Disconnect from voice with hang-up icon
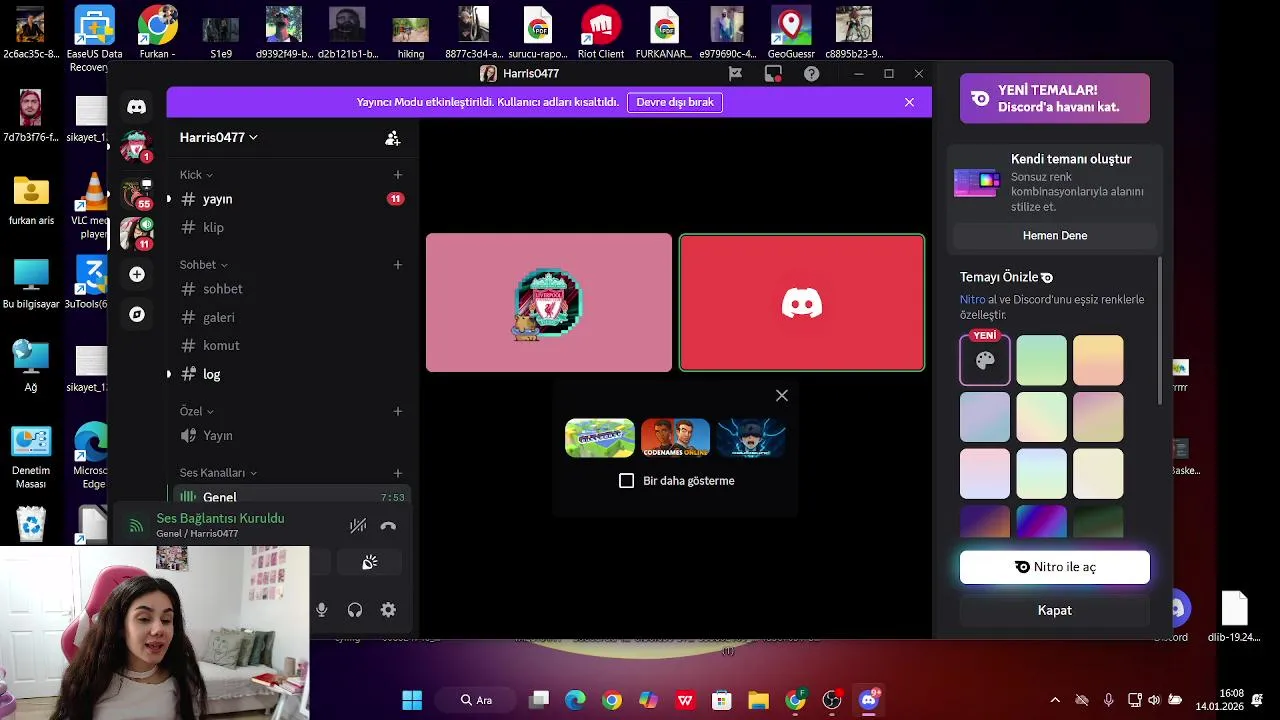The image size is (1280, 720). click(x=388, y=526)
